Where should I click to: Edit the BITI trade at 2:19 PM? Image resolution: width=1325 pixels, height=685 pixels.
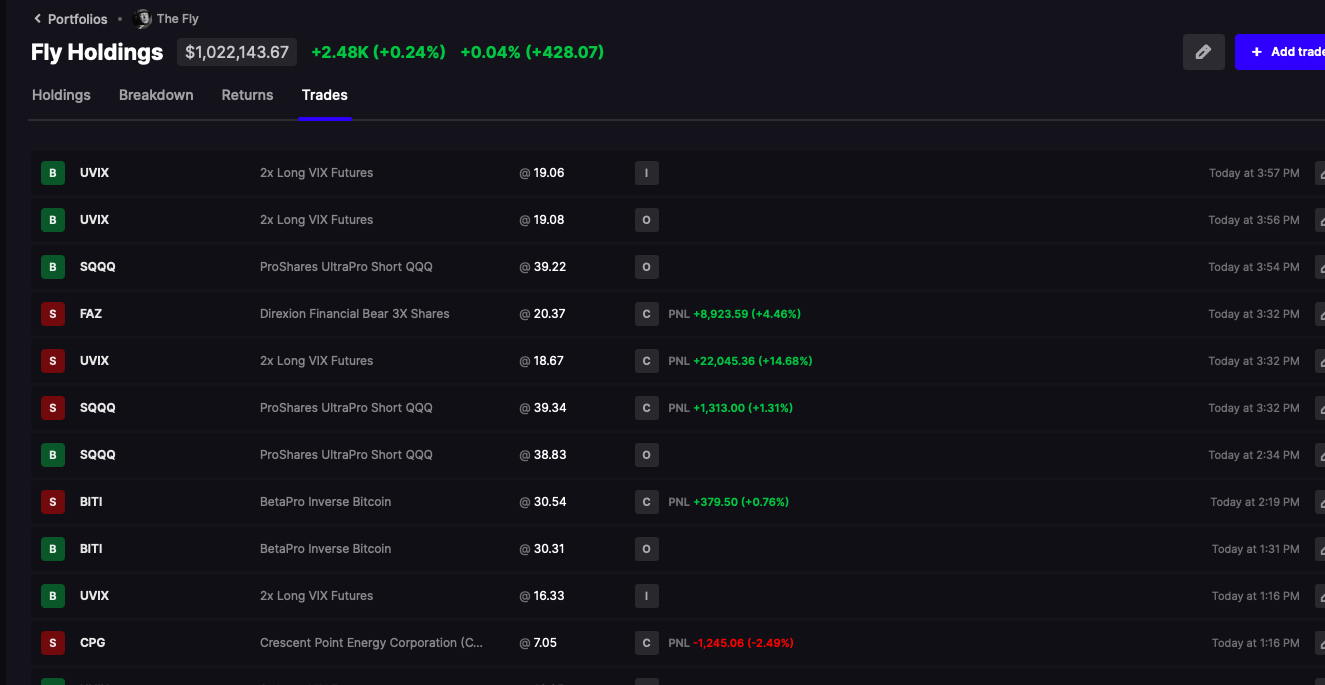click(x=1320, y=502)
